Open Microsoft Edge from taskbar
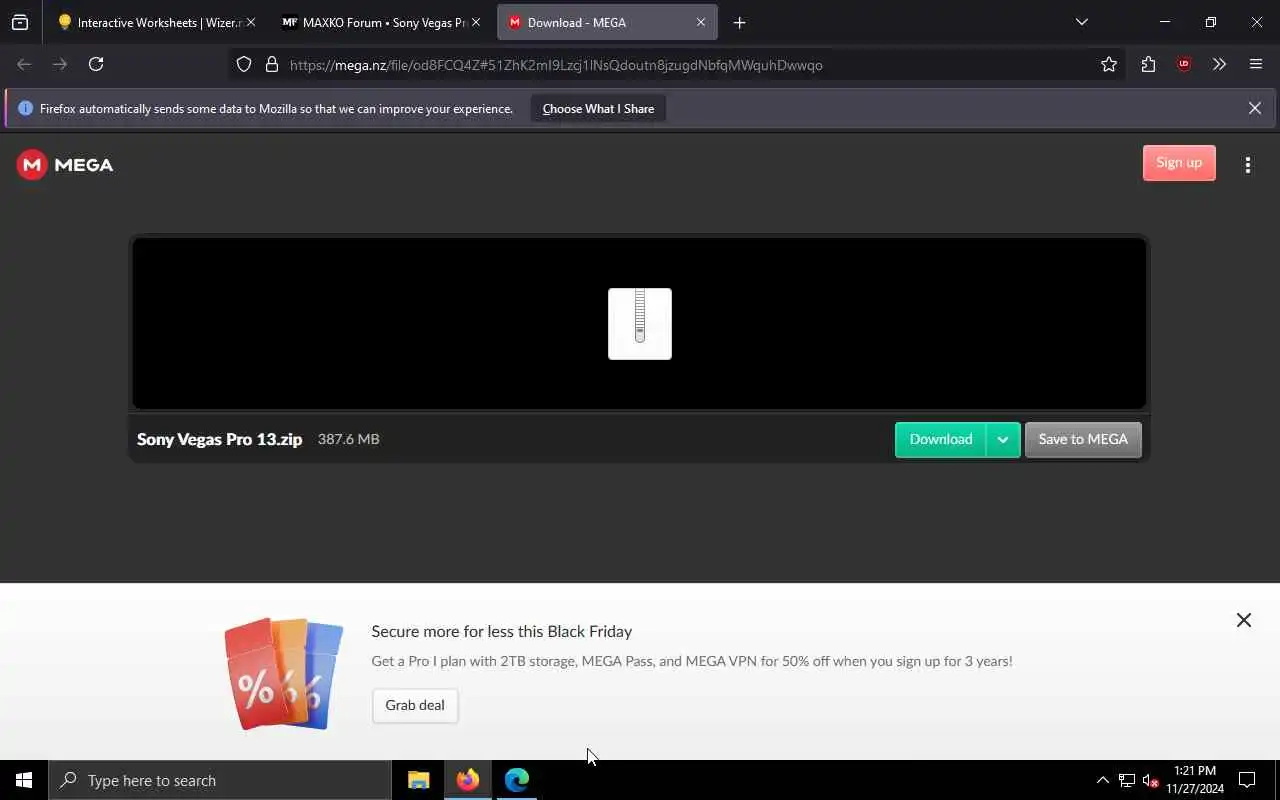This screenshot has width=1280, height=800. [517, 780]
